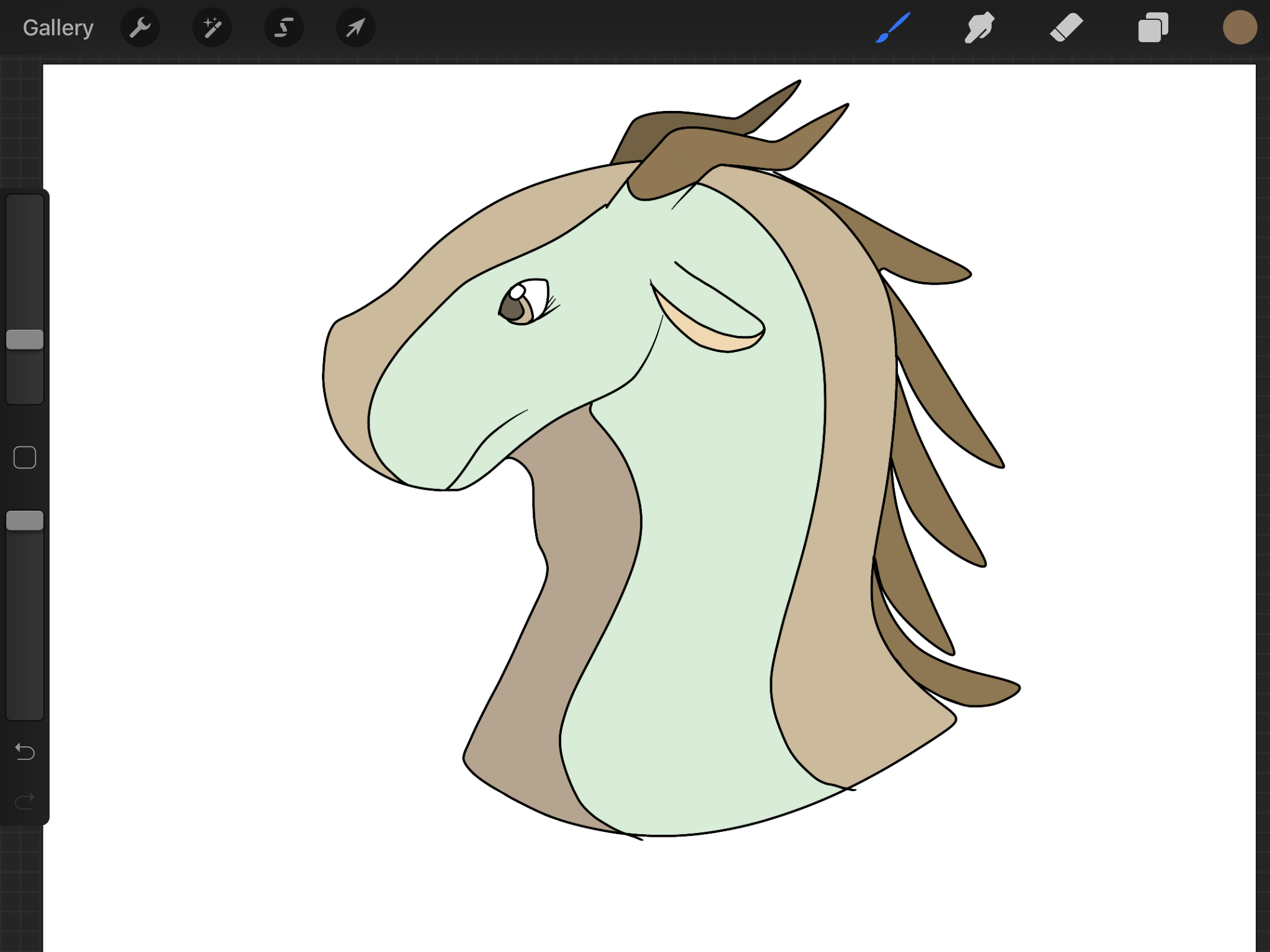The height and width of the screenshot is (952, 1270).
Task: Open the Adjustments magic wand menu
Action: pos(212,28)
